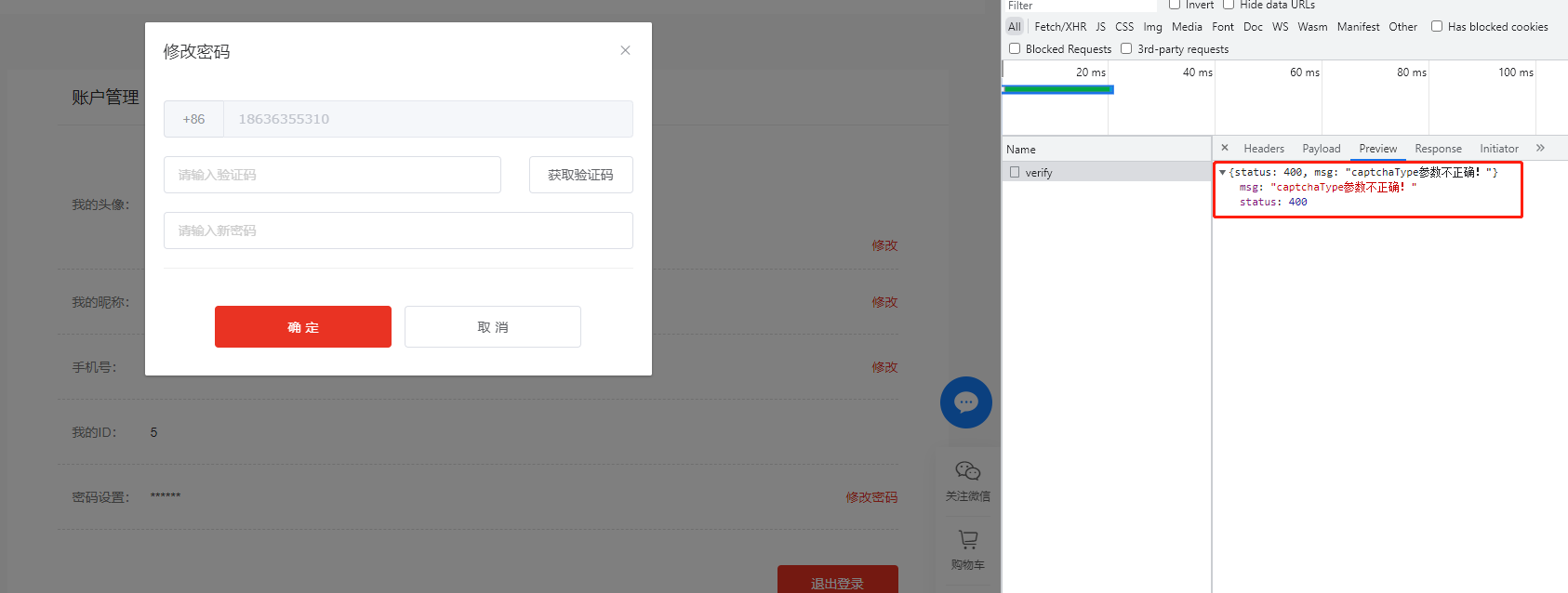
Task: Filter network requests by JS
Action: (x=1100, y=27)
